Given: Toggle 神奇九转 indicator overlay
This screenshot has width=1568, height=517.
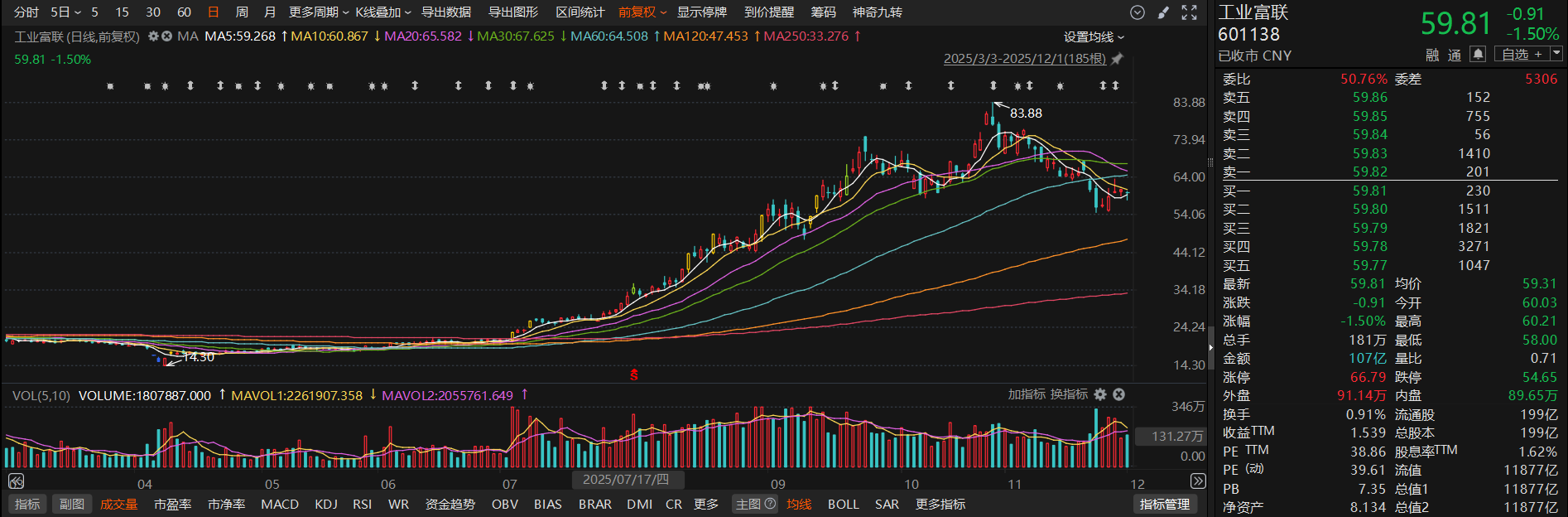Looking at the screenshot, I should point(877,12).
